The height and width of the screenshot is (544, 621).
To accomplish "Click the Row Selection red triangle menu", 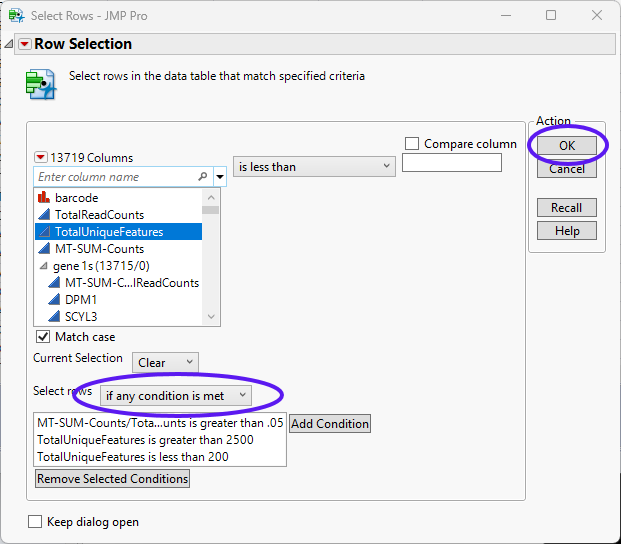I will click(x=25, y=44).
